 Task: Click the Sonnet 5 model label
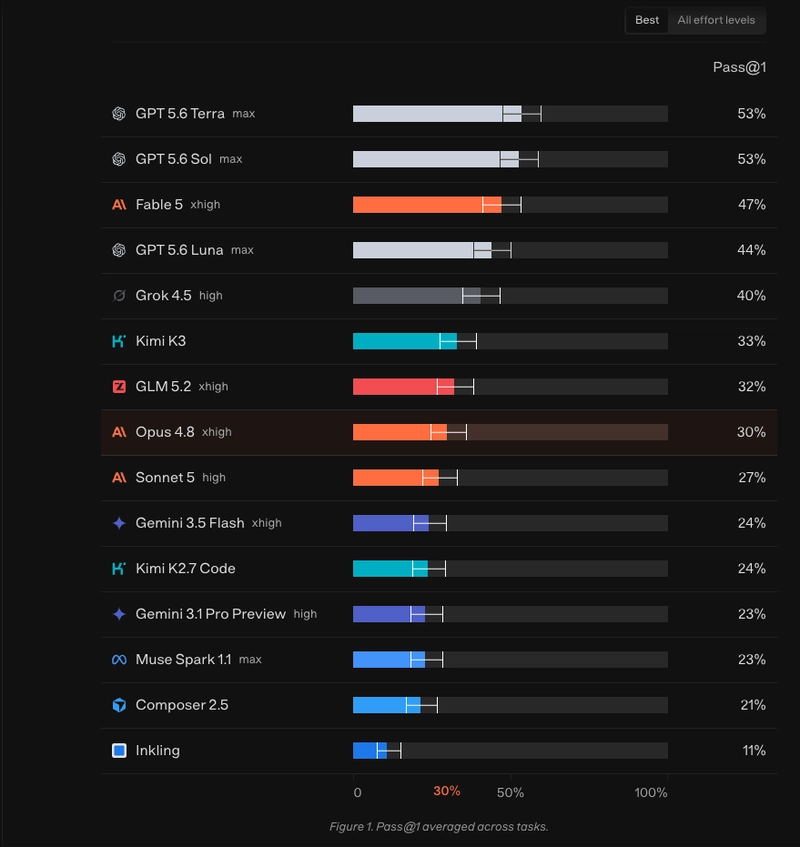click(x=165, y=478)
